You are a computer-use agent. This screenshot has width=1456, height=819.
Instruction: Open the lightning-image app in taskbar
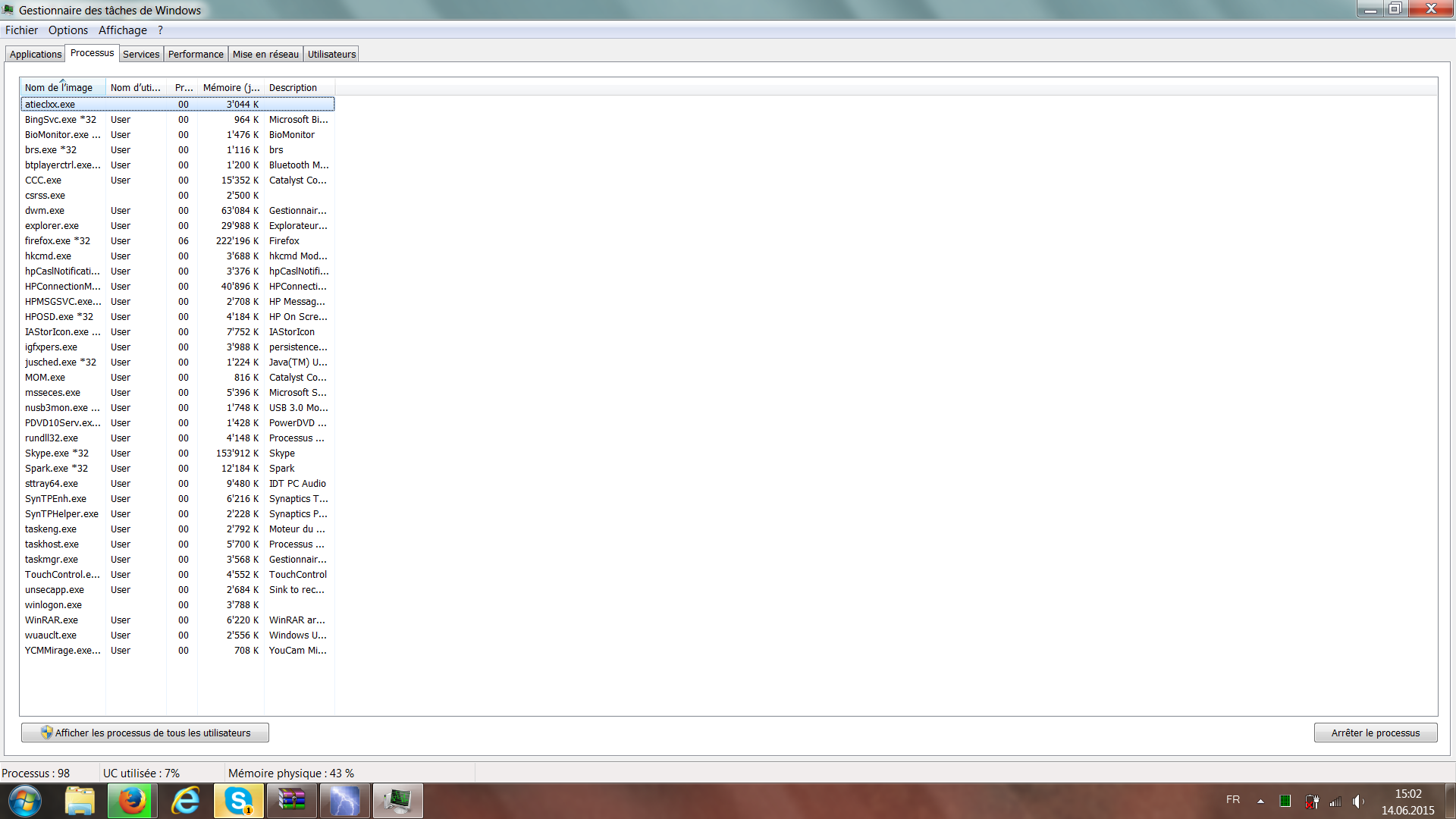click(x=345, y=801)
